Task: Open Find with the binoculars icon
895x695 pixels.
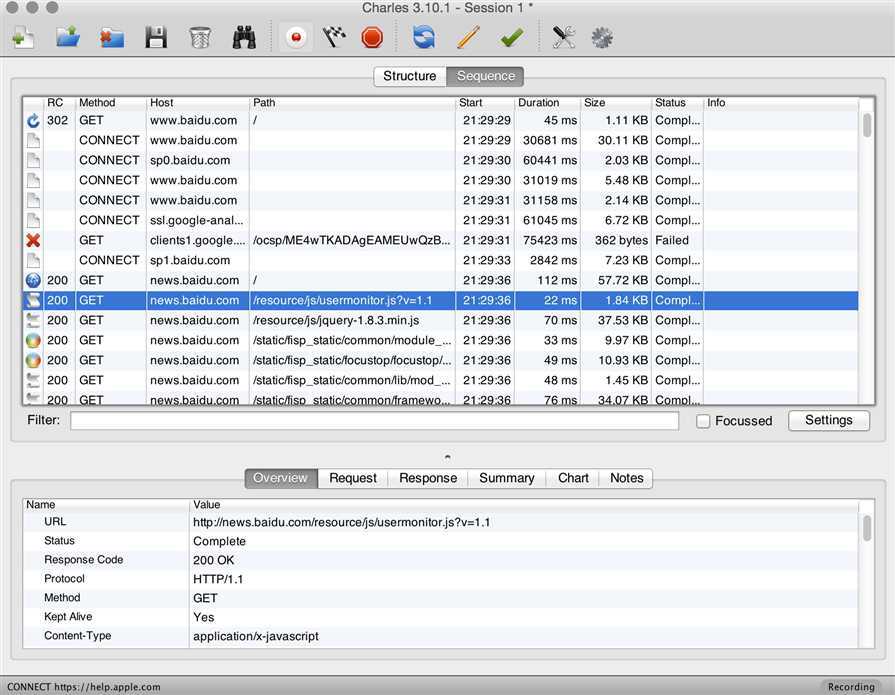Action: tap(244, 38)
